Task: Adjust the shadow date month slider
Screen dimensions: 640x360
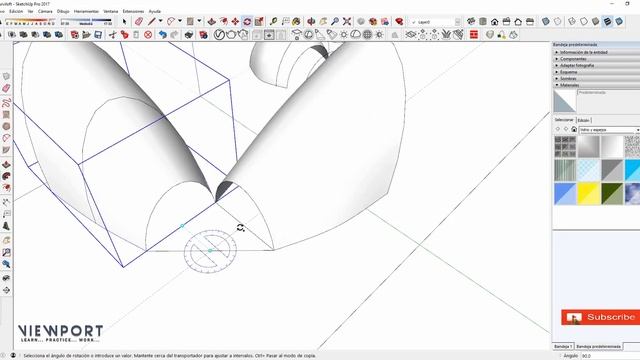Action: (x=29, y=21)
